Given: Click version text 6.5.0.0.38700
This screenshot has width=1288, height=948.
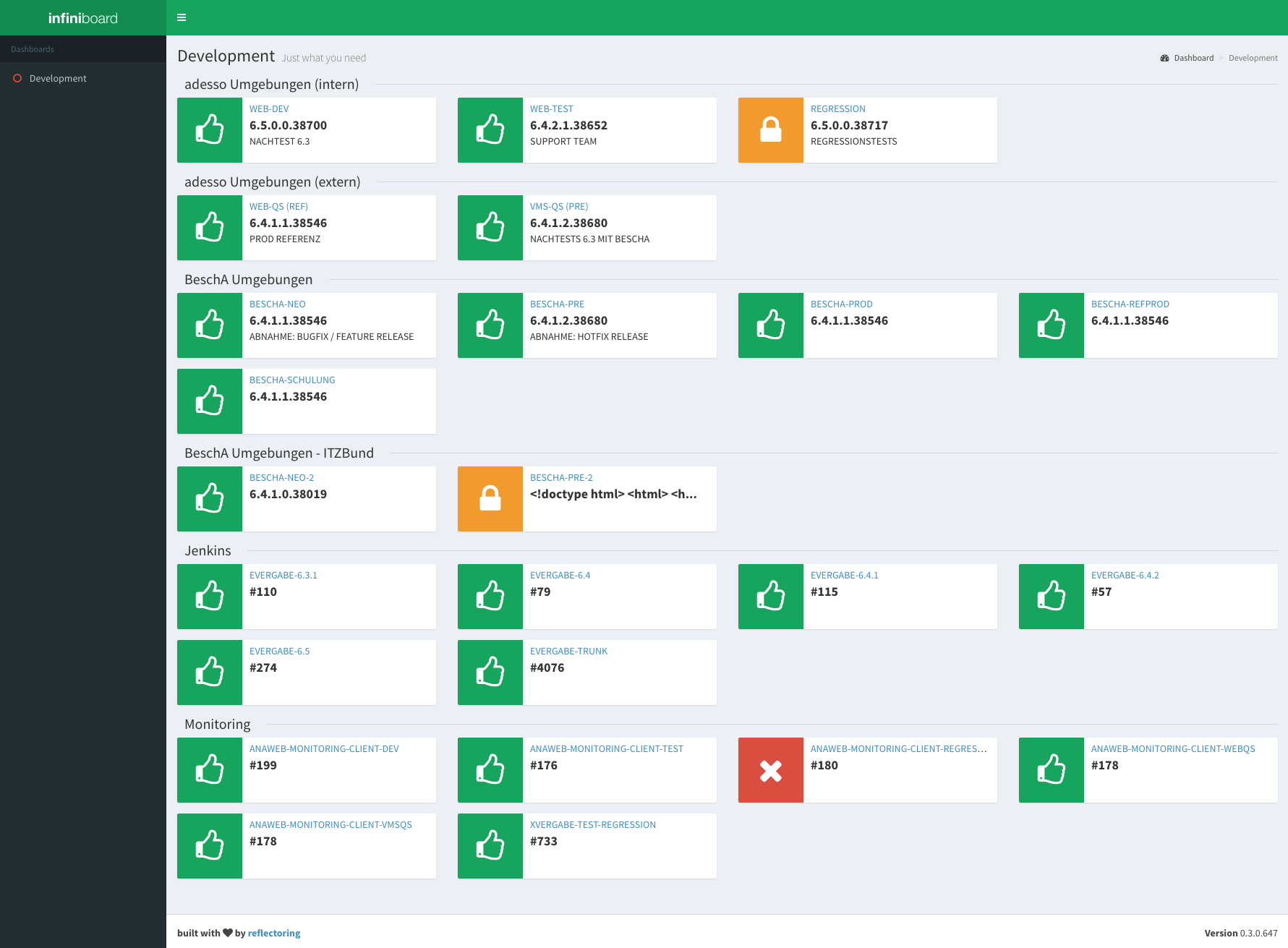Looking at the screenshot, I should click(289, 125).
